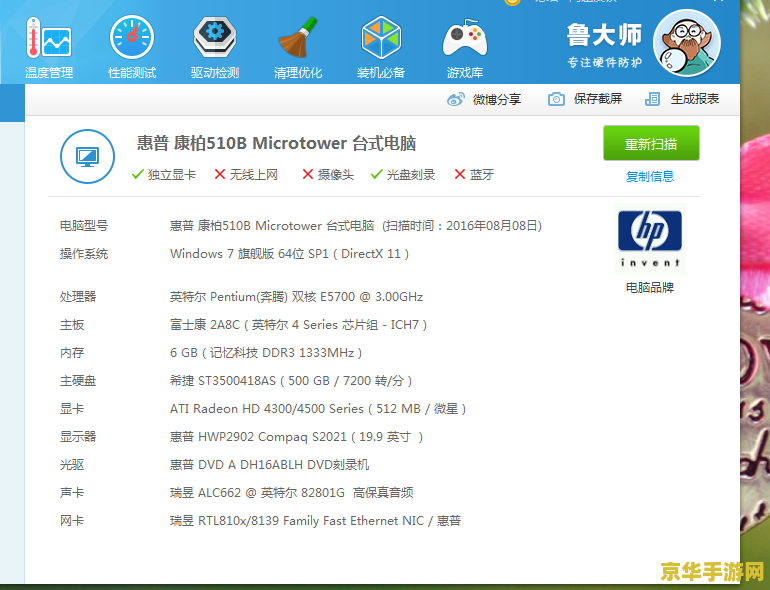The height and width of the screenshot is (590, 770).
Task: Click the DVD A DH16ABLH drive value
Action: tap(269, 465)
